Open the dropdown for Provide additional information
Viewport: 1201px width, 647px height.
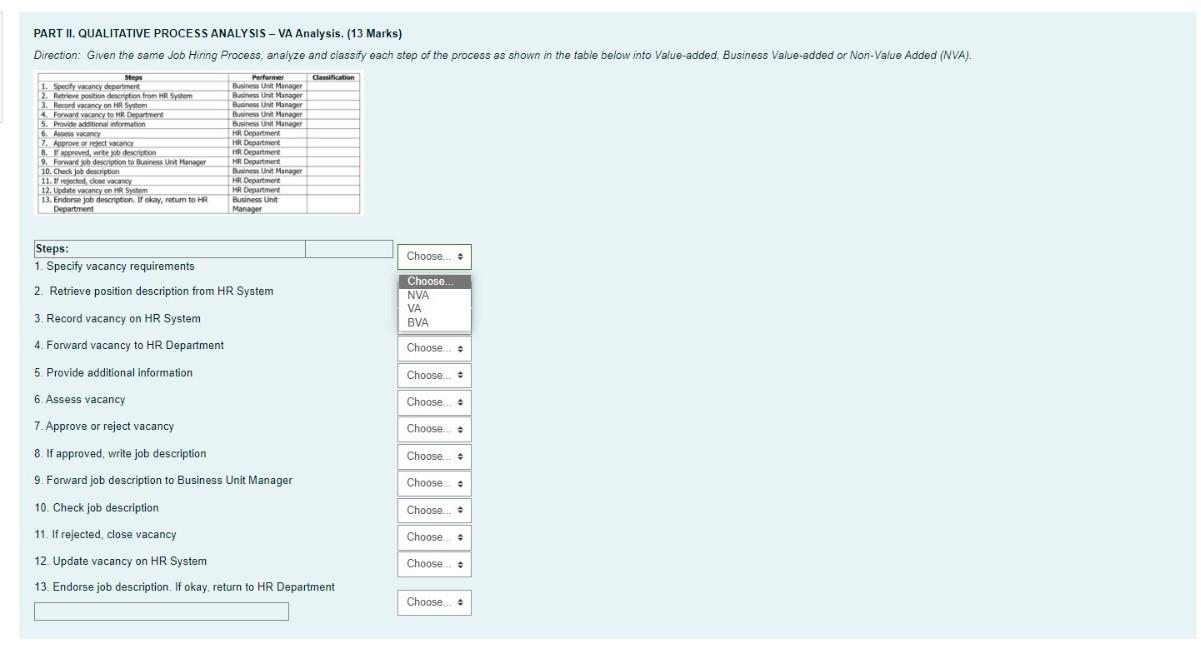click(434, 374)
